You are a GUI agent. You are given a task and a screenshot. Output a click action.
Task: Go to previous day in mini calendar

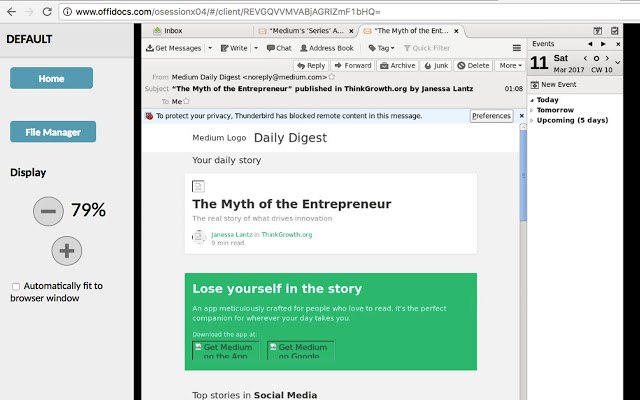(x=585, y=58)
